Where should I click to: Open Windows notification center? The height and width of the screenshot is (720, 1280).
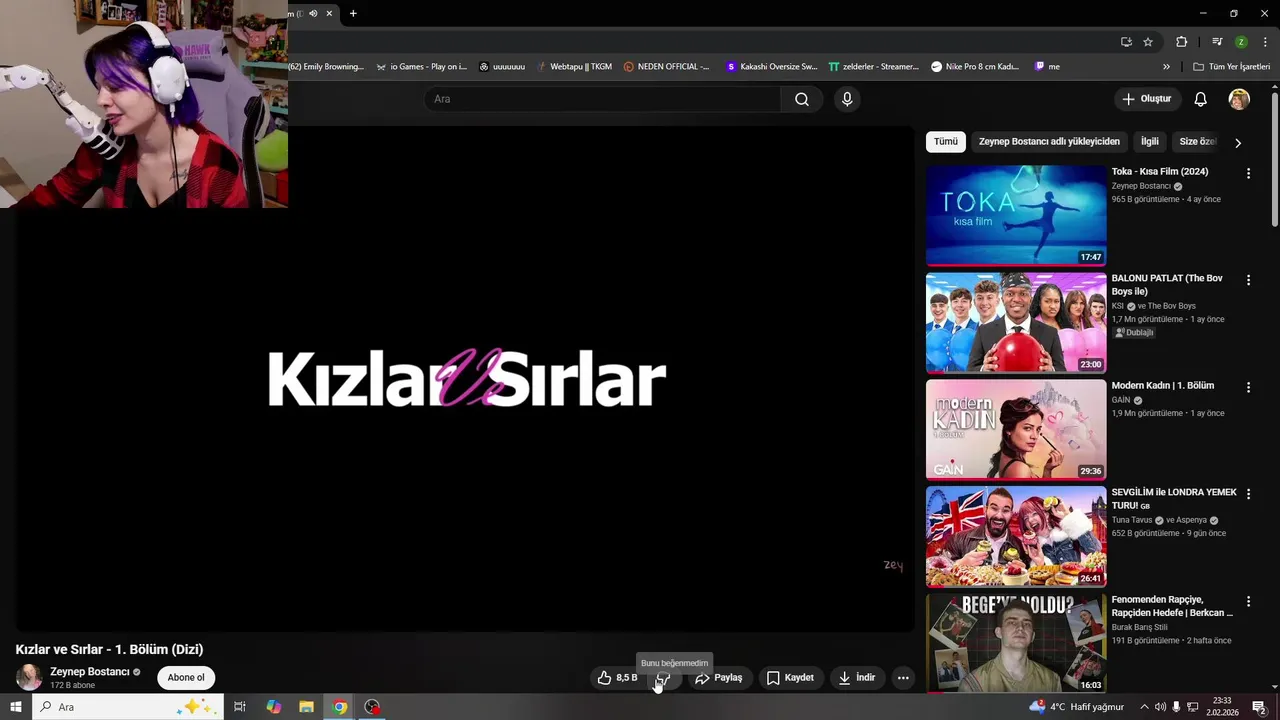tap(1259, 707)
